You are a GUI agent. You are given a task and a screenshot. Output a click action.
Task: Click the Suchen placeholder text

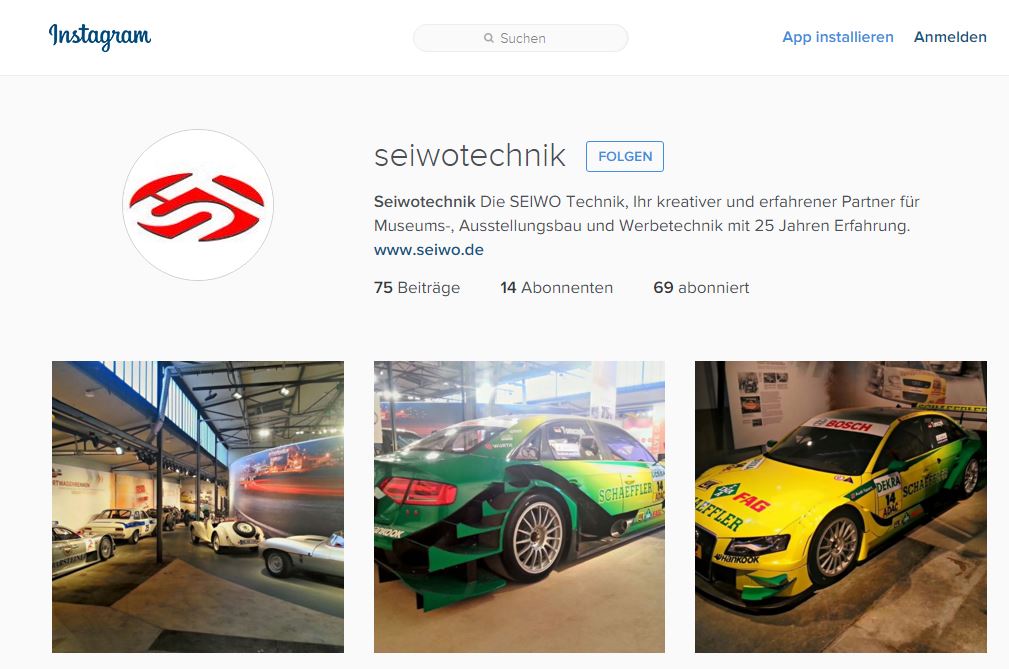point(523,39)
